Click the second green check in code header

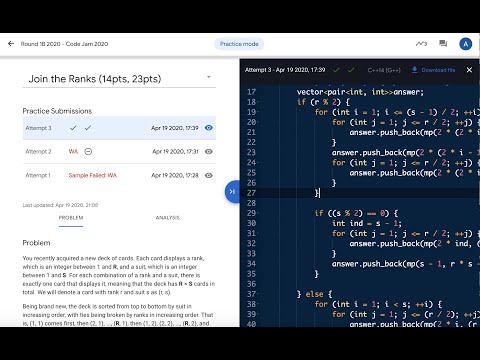[x=351, y=70]
